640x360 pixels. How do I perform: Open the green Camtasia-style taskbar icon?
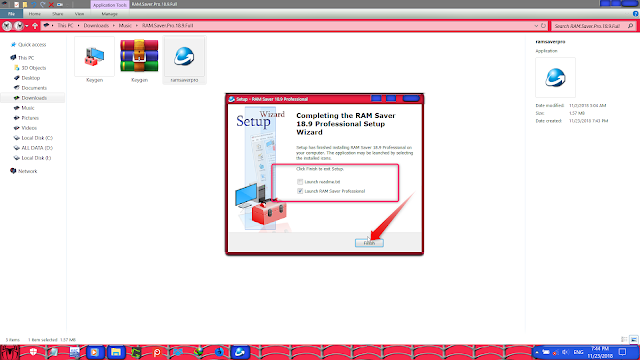[136, 352]
